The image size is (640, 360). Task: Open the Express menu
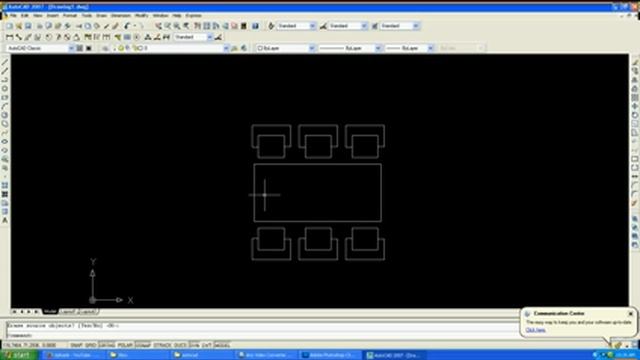click(x=193, y=16)
